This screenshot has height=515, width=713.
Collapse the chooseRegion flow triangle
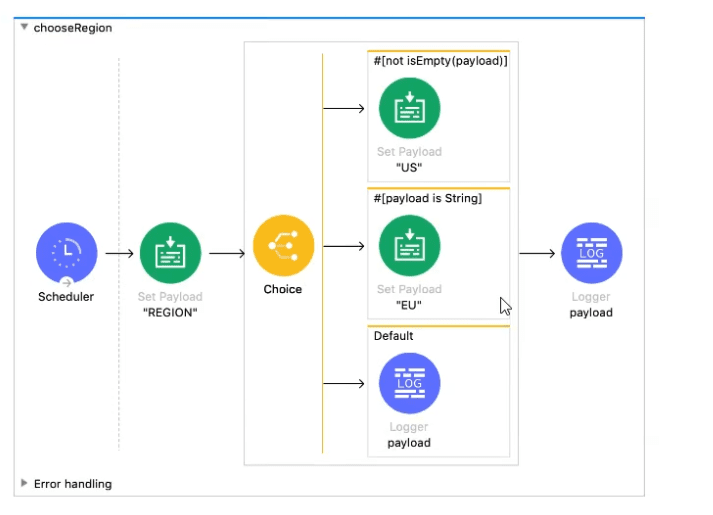[x=24, y=28]
